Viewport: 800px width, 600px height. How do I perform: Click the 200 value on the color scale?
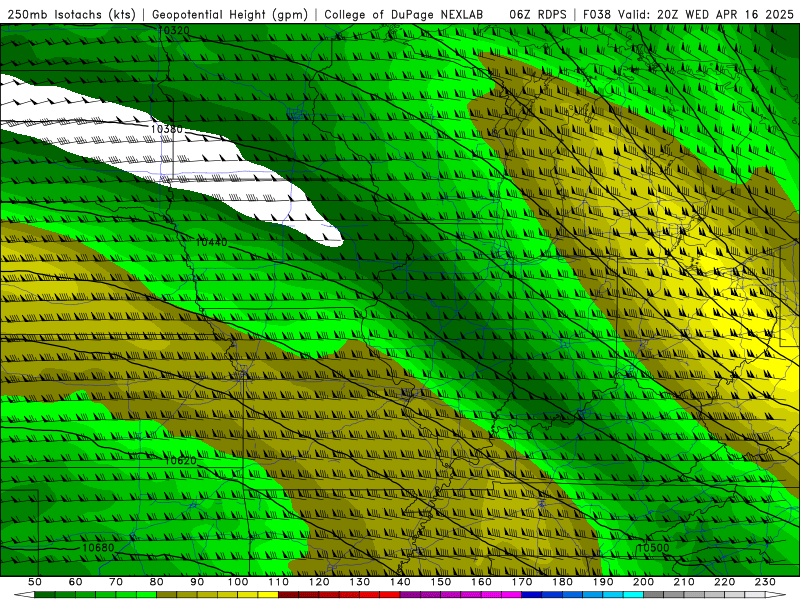coord(643,582)
